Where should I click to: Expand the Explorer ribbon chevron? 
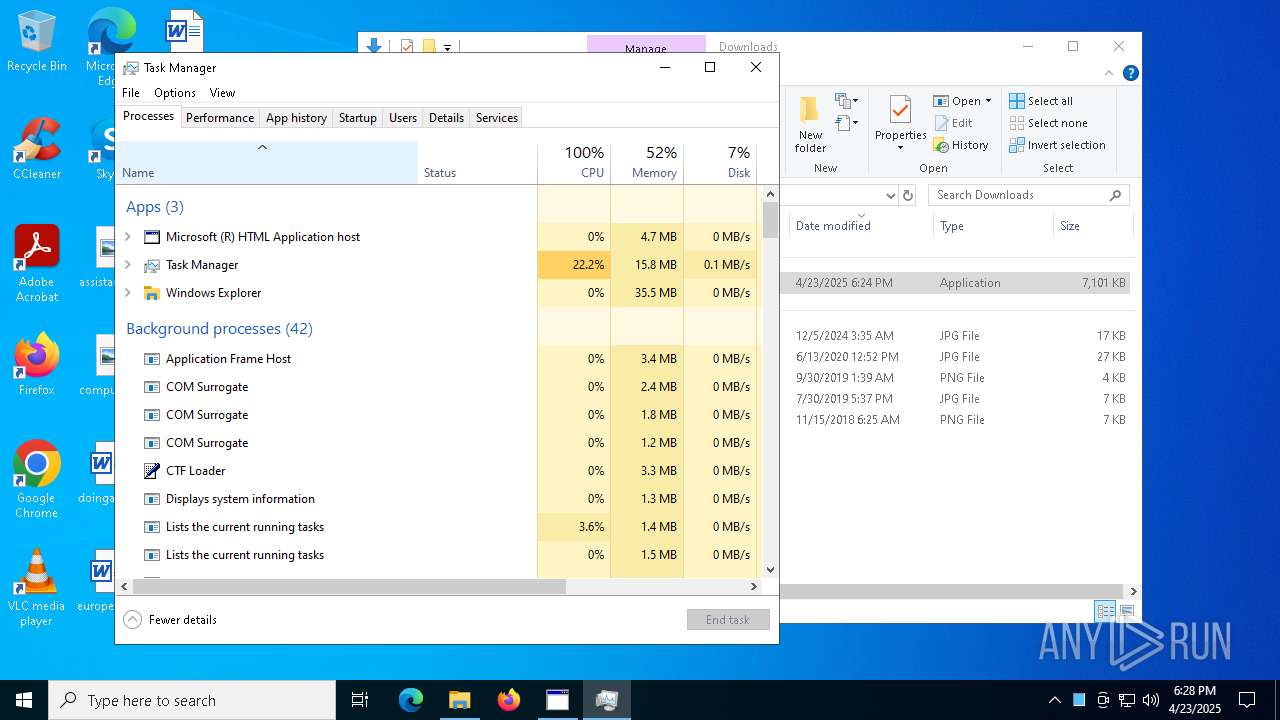tap(1108, 73)
